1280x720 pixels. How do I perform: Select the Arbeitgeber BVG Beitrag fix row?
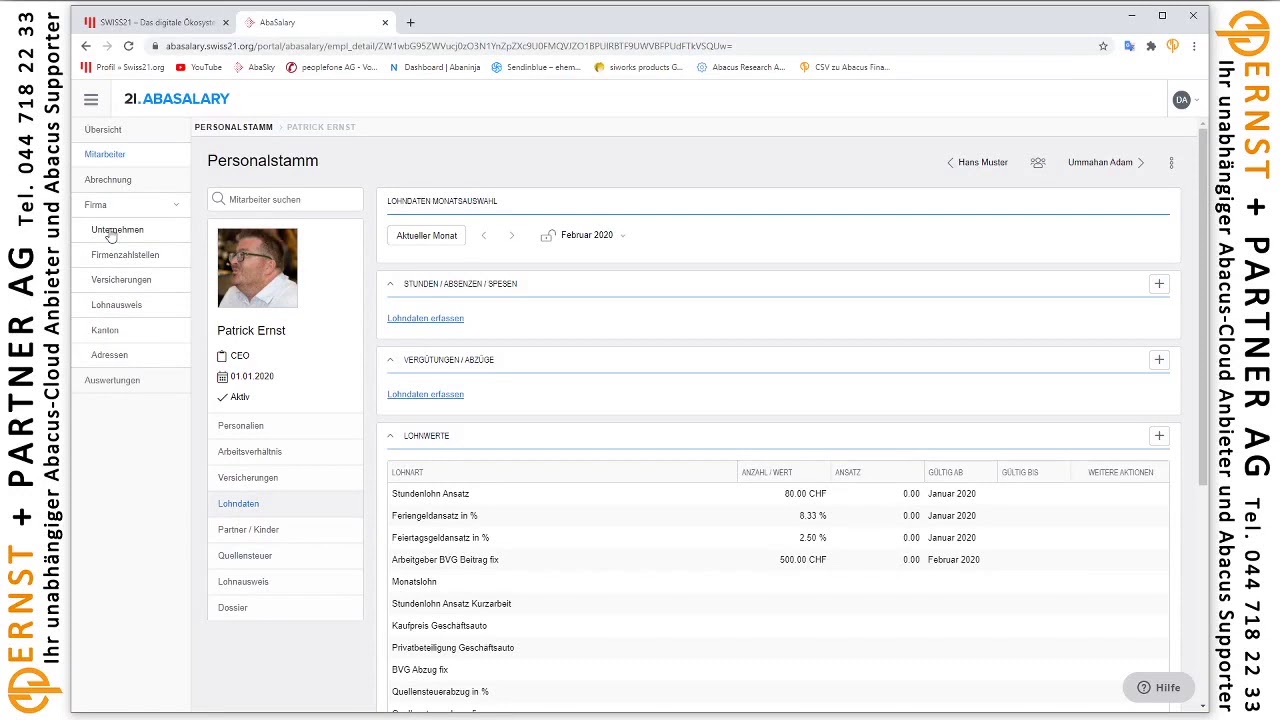coord(778,560)
